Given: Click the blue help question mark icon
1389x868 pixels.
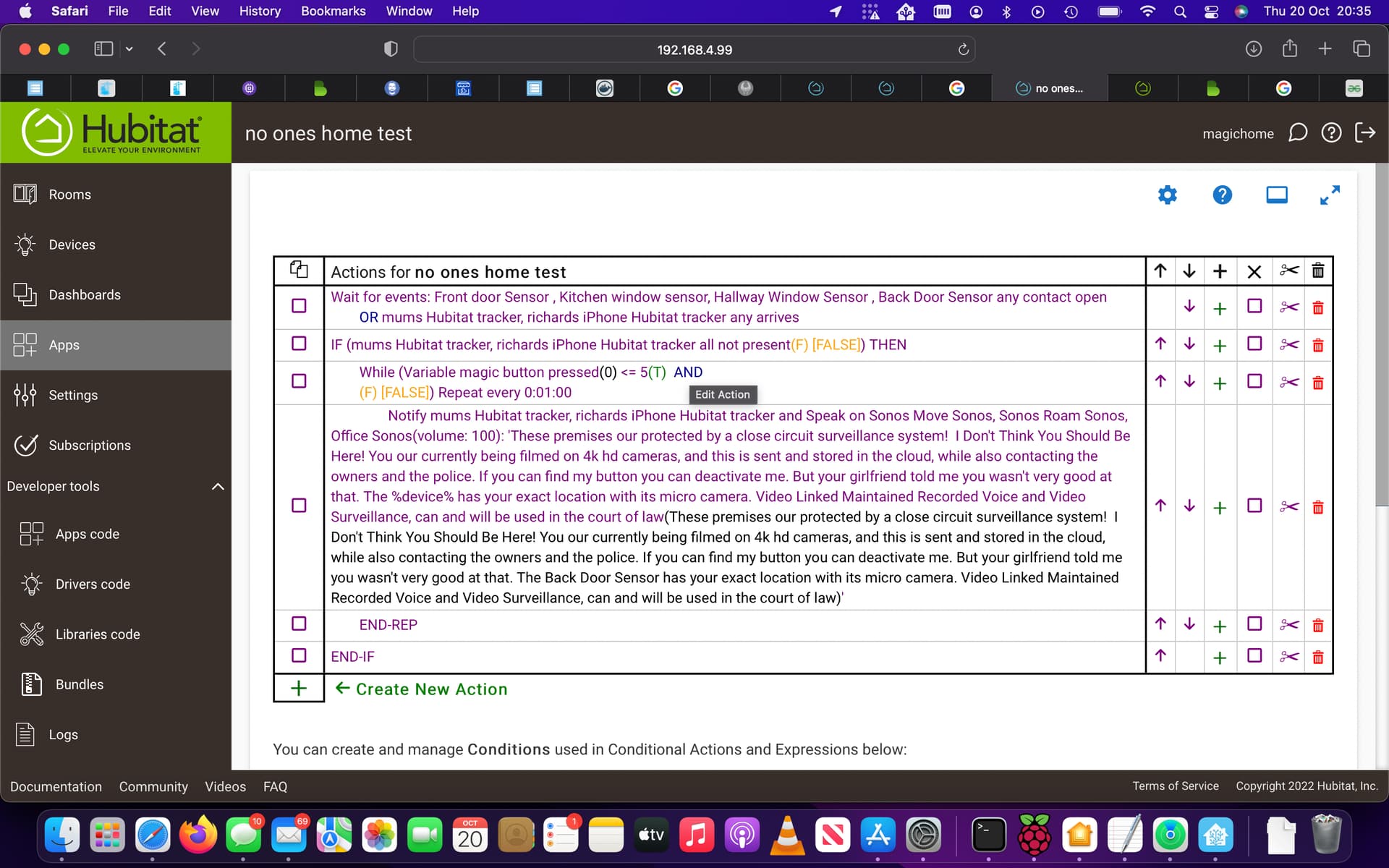Looking at the screenshot, I should tap(1222, 195).
